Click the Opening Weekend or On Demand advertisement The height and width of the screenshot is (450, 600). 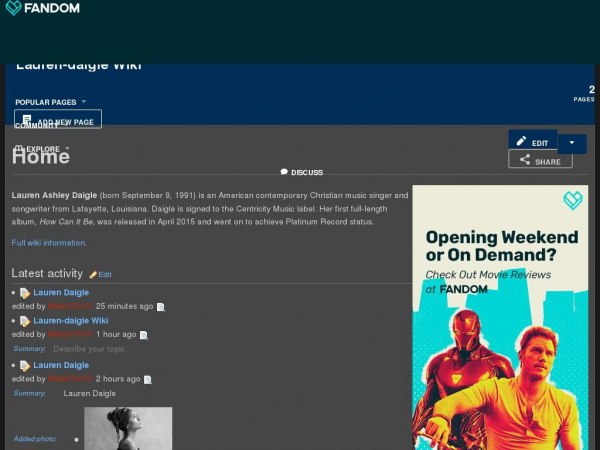[500, 318]
